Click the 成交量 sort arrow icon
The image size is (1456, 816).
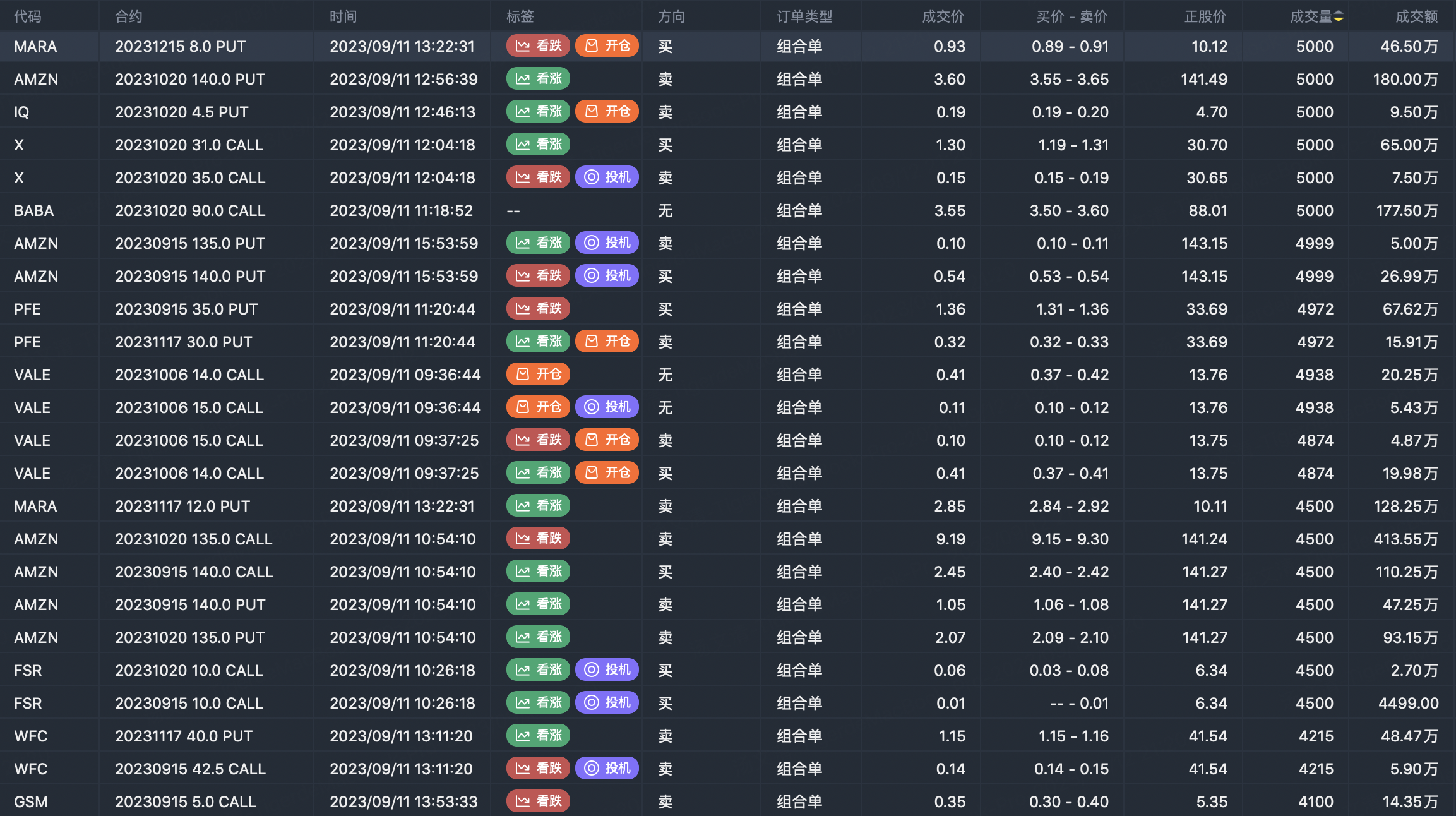[1338, 17]
